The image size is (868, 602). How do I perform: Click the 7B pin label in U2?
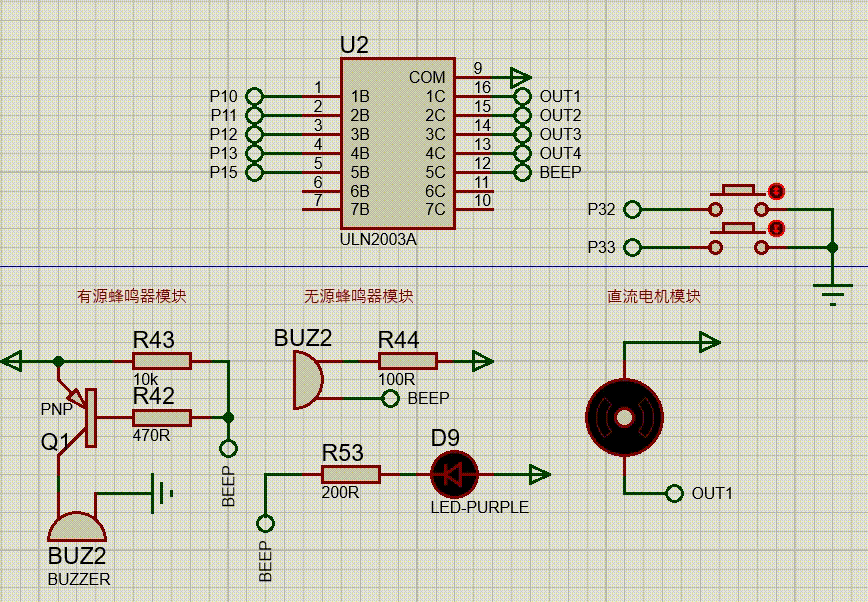click(360, 209)
